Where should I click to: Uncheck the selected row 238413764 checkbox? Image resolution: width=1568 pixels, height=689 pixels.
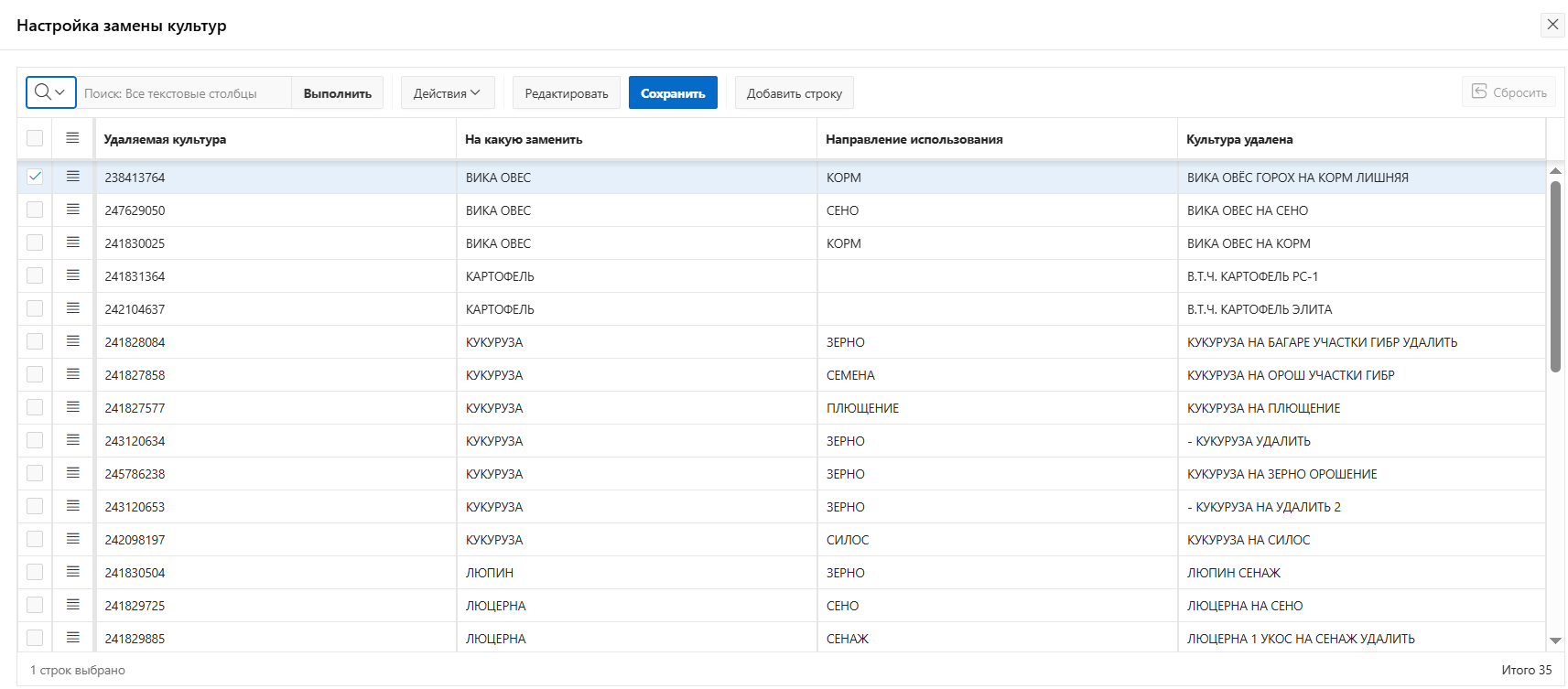point(35,177)
